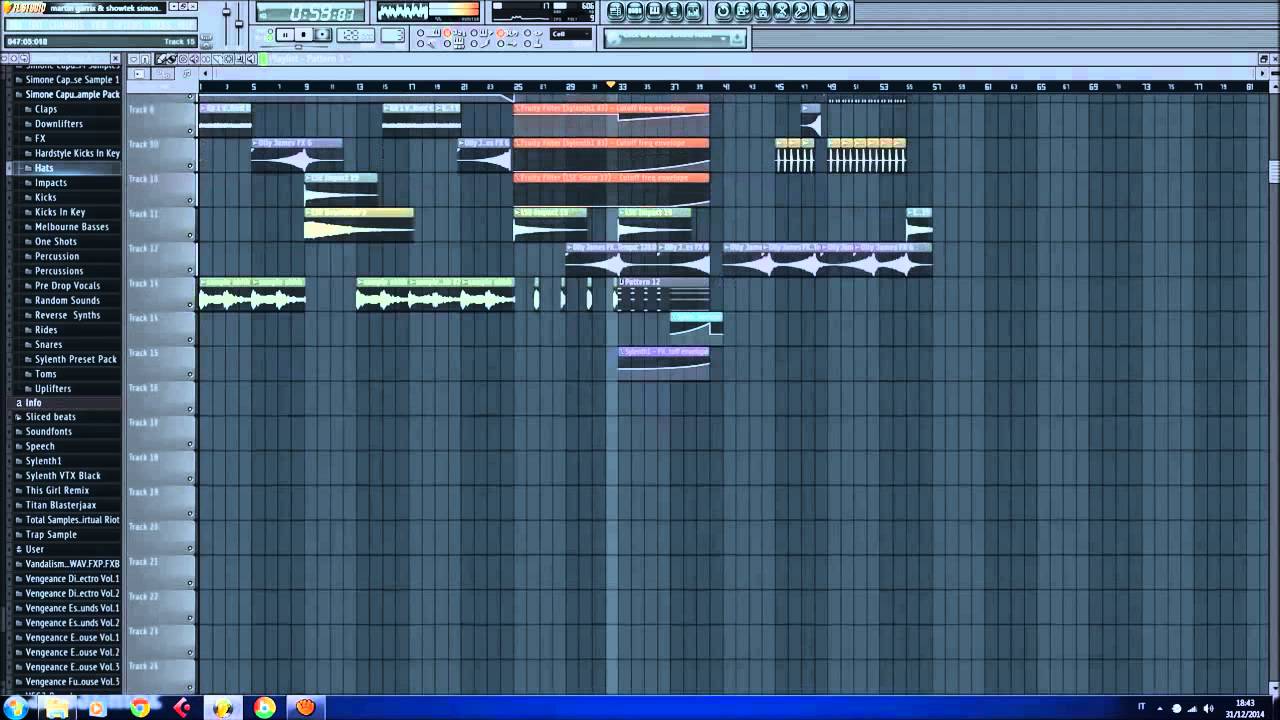This screenshot has height=720, width=1280.
Task: Click the snap magnet icon in playlist
Action: [144, 59]
